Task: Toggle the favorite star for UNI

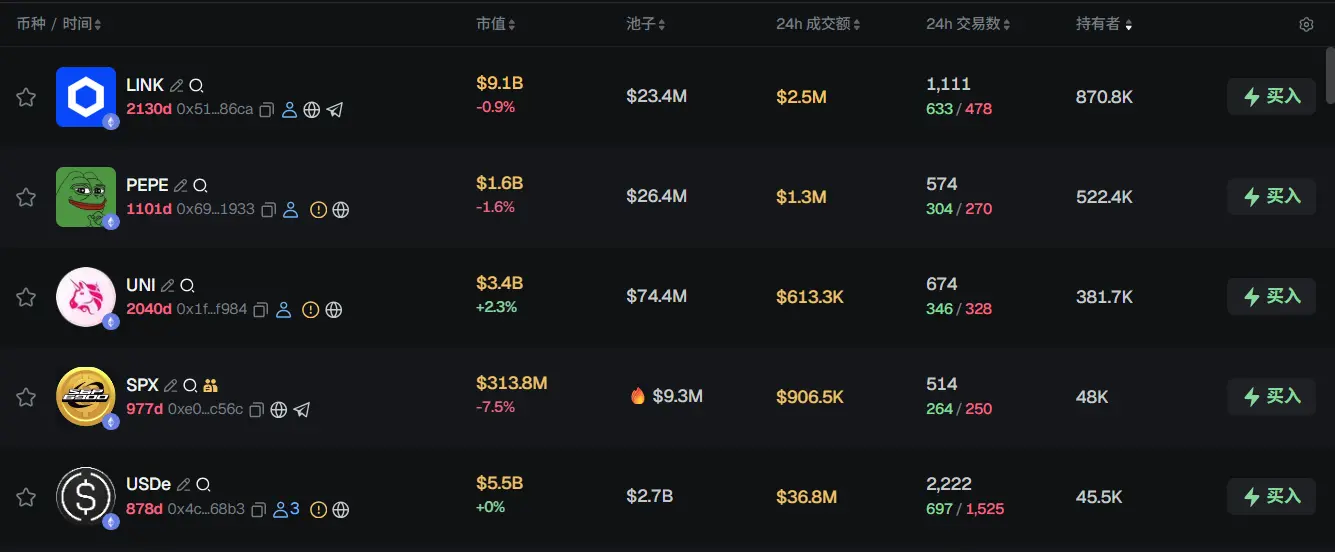Action: [26, 297]
